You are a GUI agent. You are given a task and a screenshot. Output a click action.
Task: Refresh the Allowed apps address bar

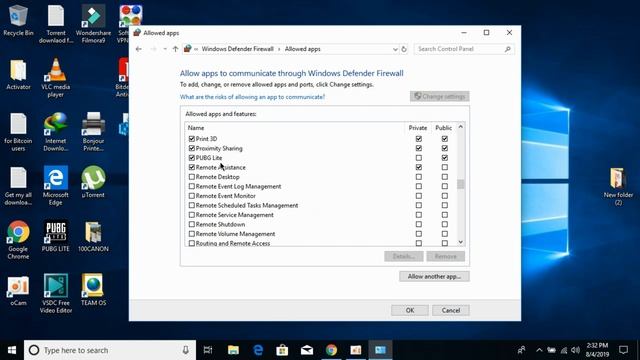[404, 49]
